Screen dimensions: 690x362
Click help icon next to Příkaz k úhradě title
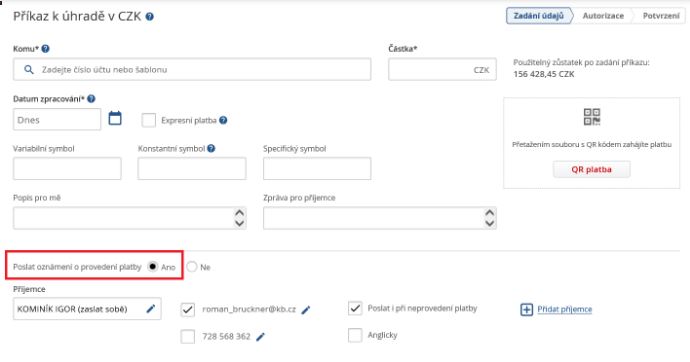[x=150, y=17]
